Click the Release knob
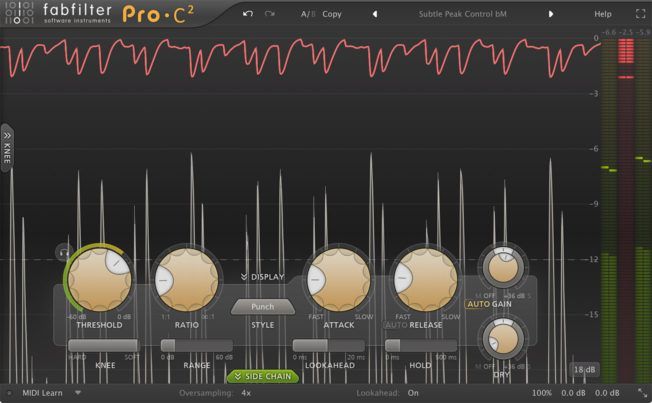Viewport: 652px width, 403px height. (x=426, y=279)
